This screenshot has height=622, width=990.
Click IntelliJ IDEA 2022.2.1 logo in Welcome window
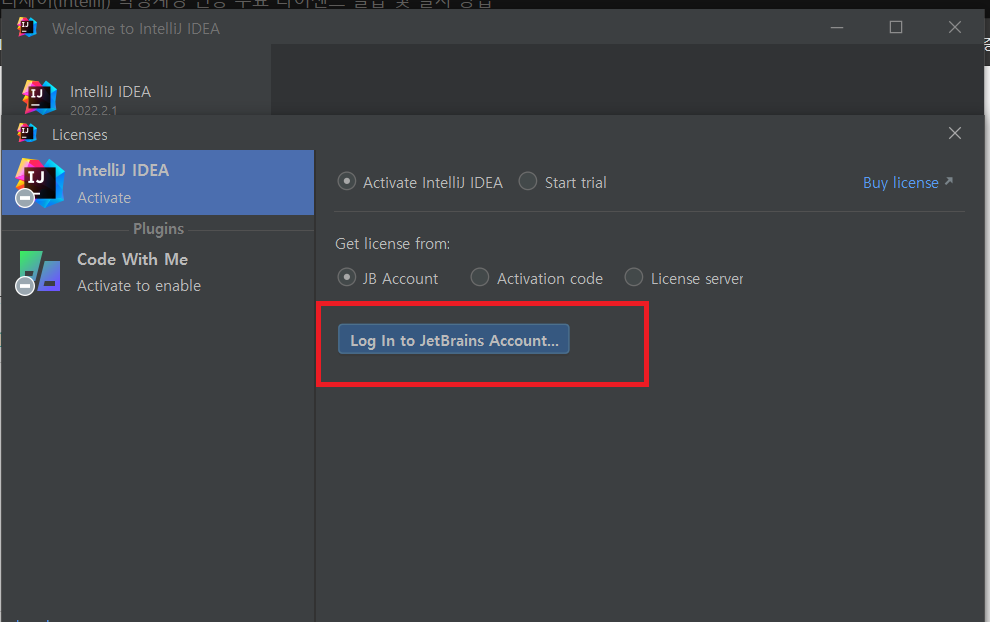click(39, 97)
